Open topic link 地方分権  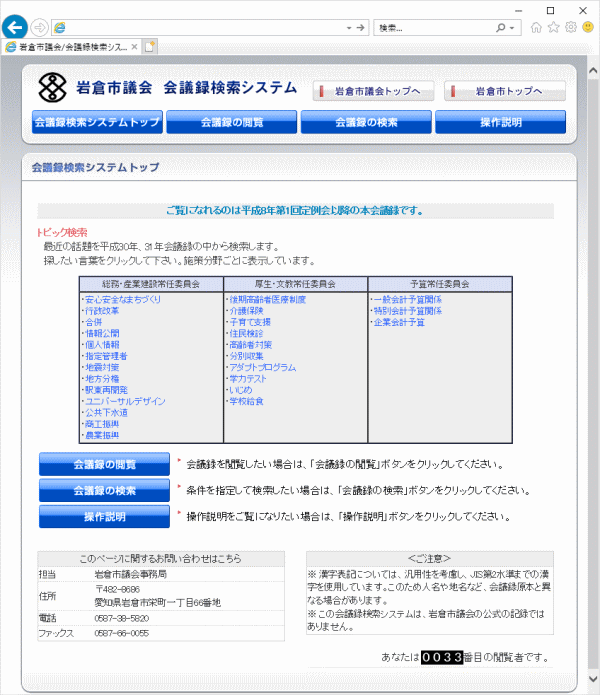tap(102, 379)
